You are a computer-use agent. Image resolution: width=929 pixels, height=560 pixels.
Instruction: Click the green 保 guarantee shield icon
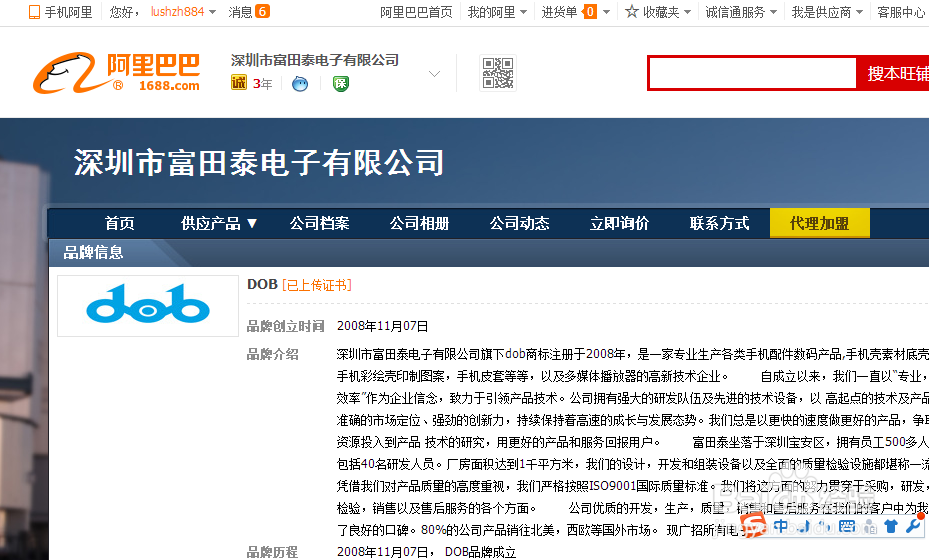(341, 84)
